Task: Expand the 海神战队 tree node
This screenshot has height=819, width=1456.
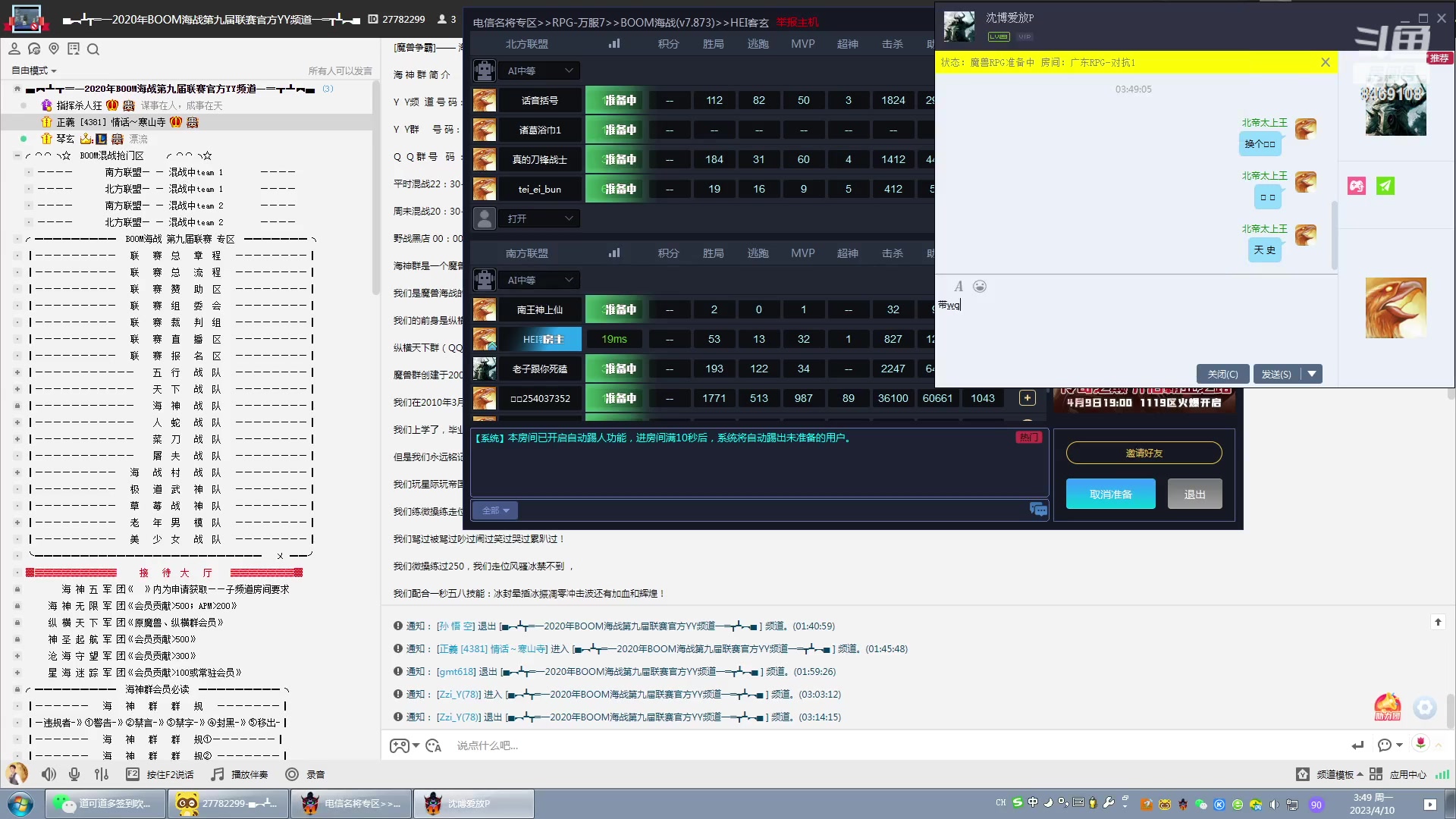Action: [x=17, y=406]
